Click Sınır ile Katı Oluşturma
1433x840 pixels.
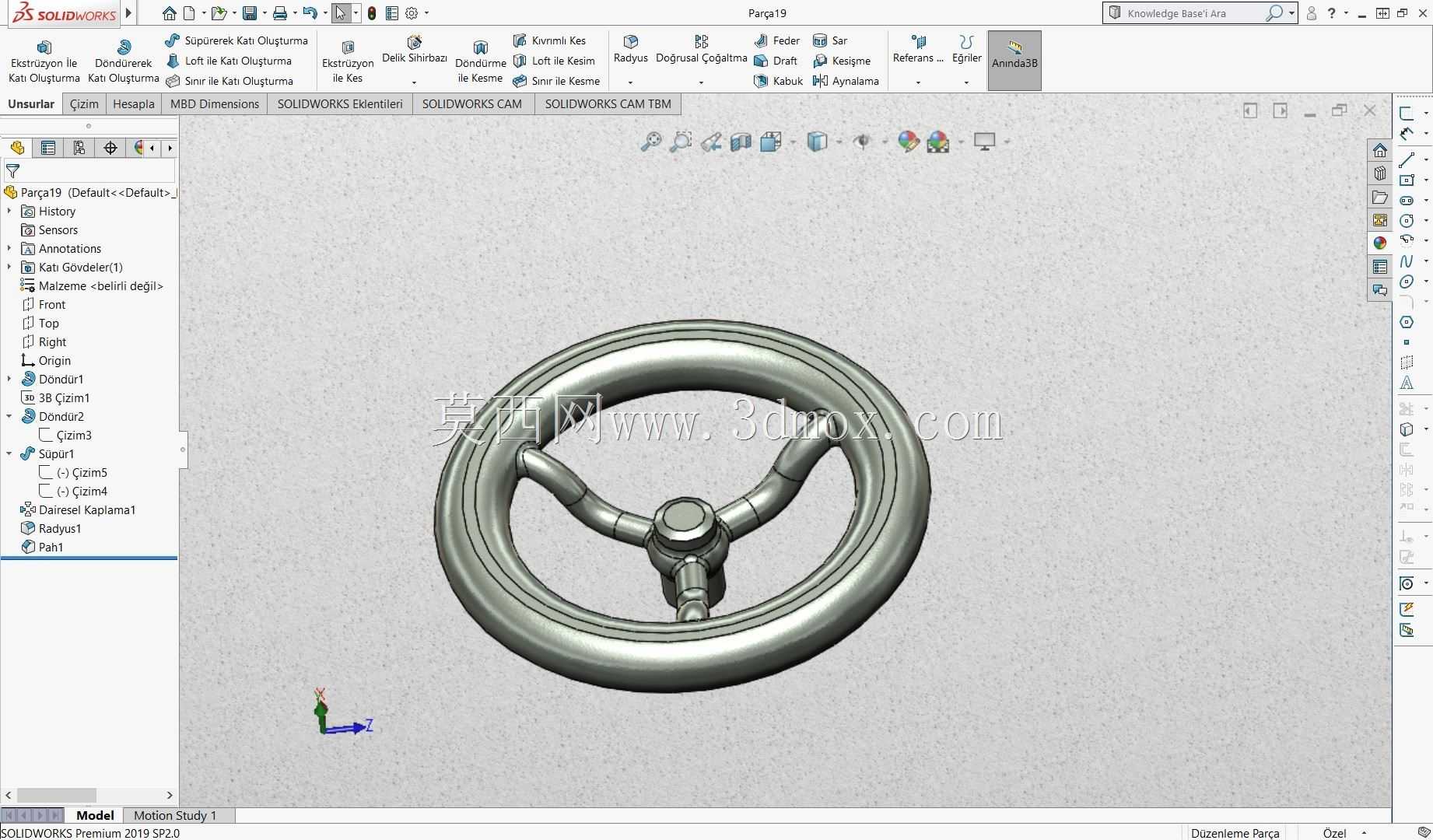(x=230, y=81)
